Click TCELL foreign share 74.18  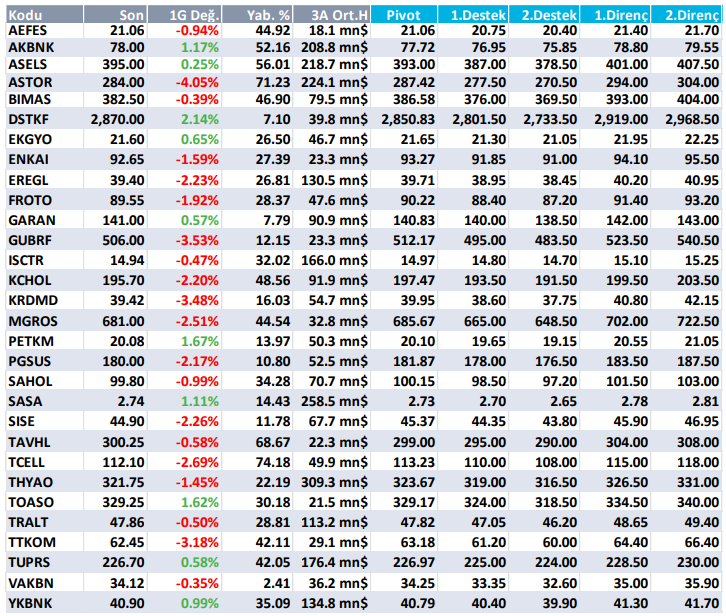point(273,462)
